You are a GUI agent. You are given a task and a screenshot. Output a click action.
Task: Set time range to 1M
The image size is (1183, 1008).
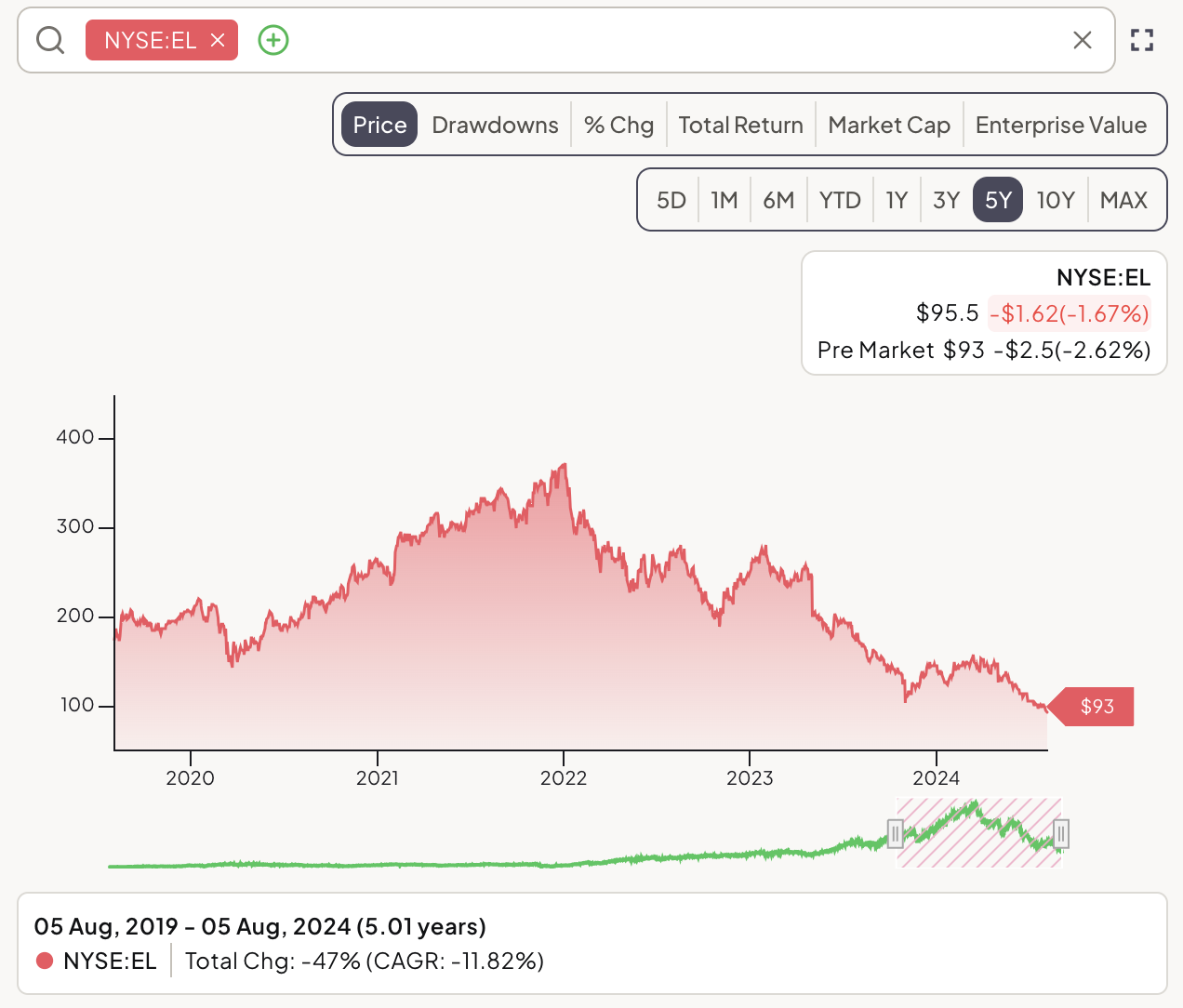pos(724,200)
